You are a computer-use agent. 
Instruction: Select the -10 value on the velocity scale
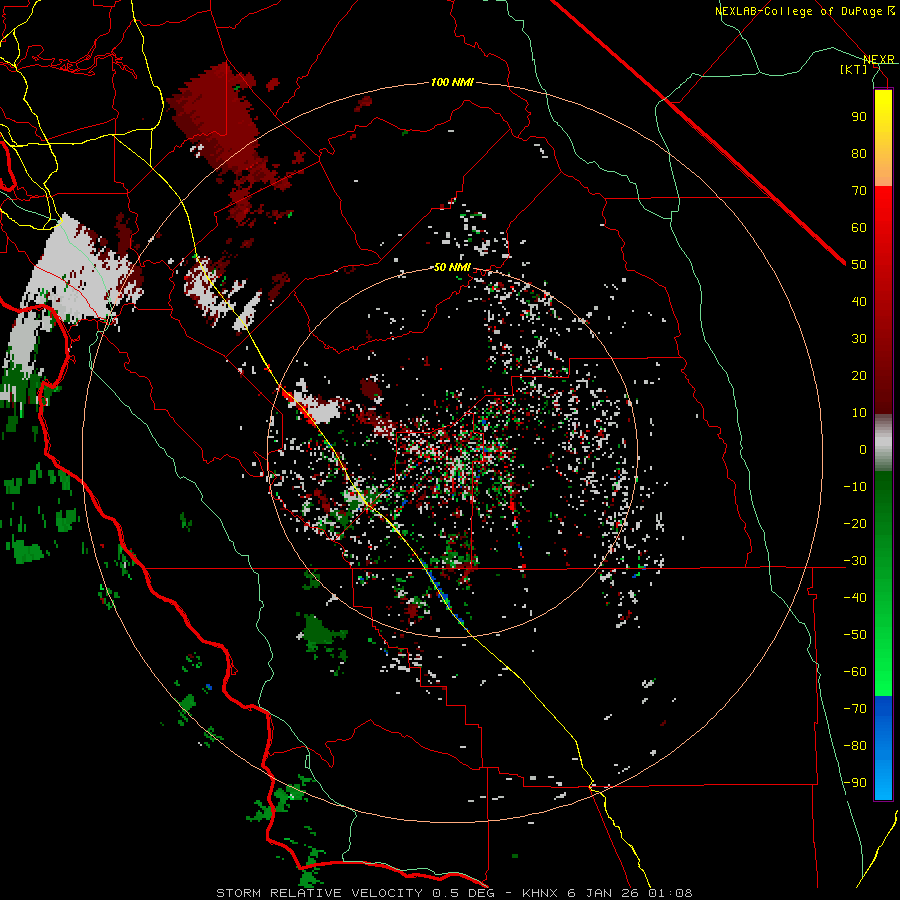pos(855,487)
